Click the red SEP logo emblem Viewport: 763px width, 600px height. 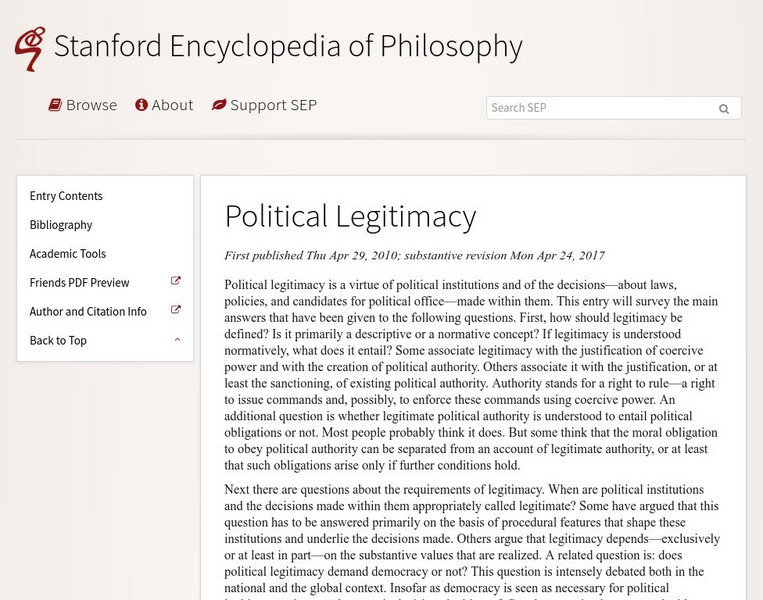(x=30, y=48)
